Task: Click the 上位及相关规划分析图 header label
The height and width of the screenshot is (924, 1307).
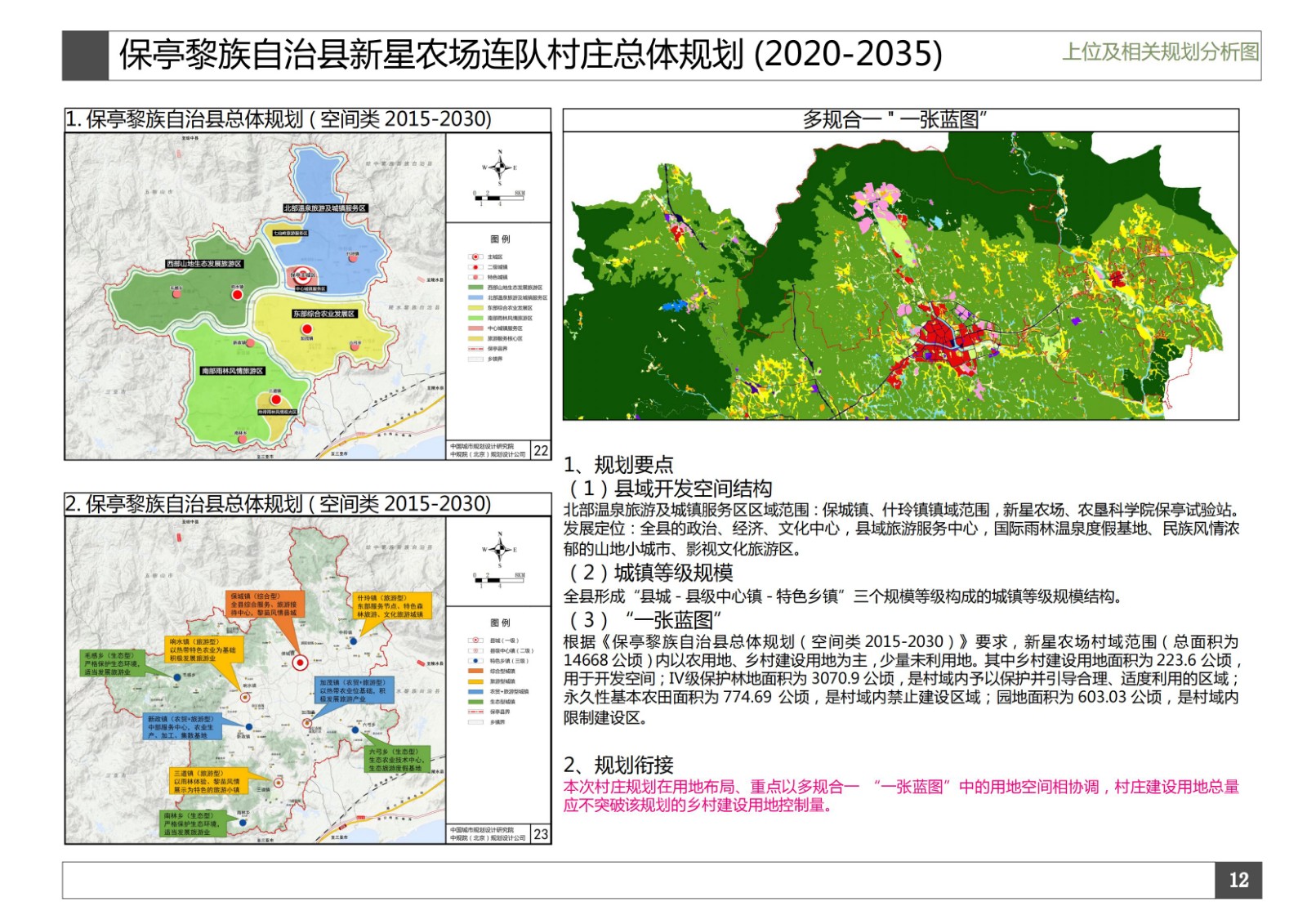Action: coord(1160,52)
